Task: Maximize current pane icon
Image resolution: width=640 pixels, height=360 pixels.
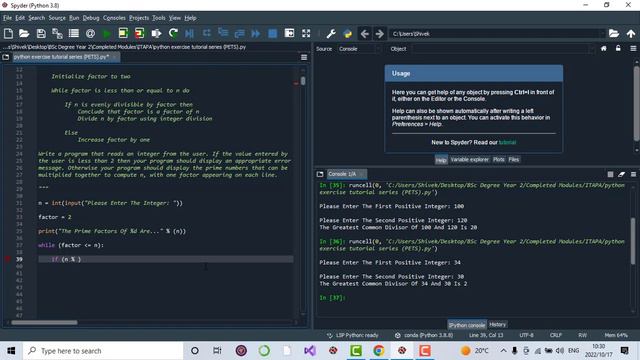Action: coord(289,33)
